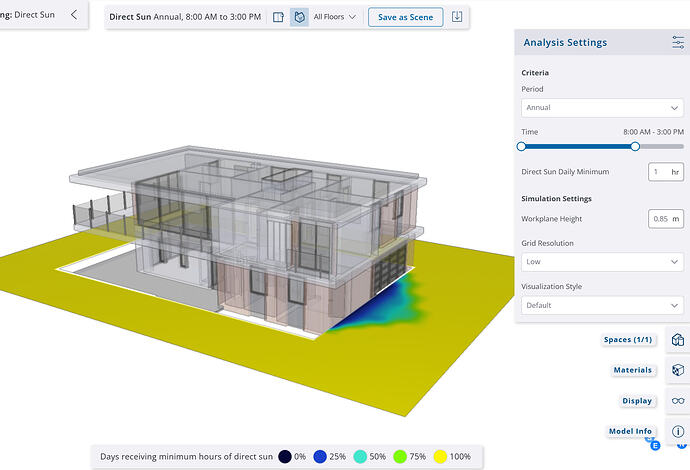The height and width of the screenshot is (470, 690).
Task: Expand the Period Annual dropdown
Action: (602, 108)
